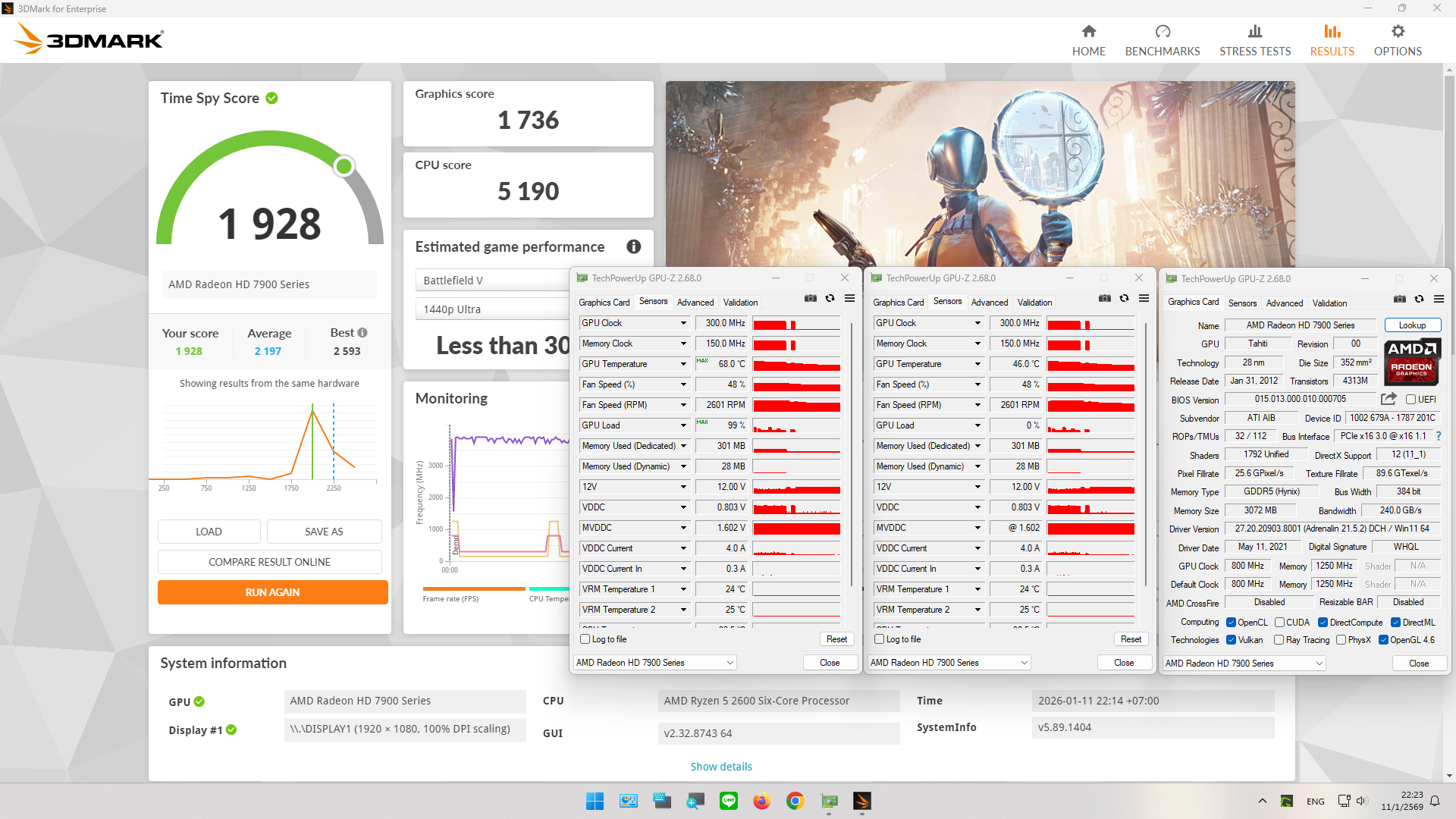The image size is (1456, 819).
Task: Click refresh icon in third GPU-Z window
Action: point(1419,300)
